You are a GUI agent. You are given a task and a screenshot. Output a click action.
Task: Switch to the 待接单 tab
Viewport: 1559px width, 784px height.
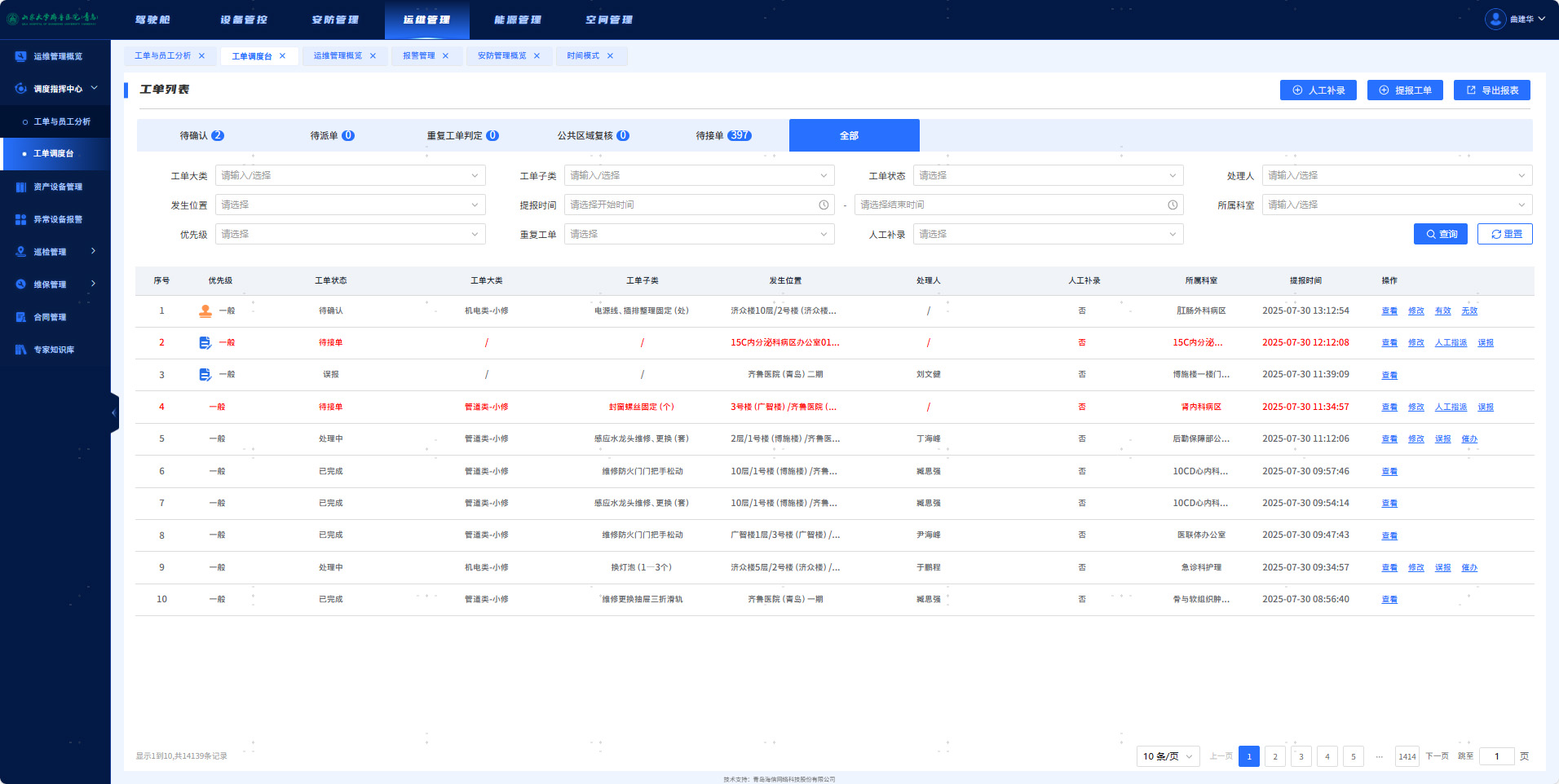pos(723,135)
